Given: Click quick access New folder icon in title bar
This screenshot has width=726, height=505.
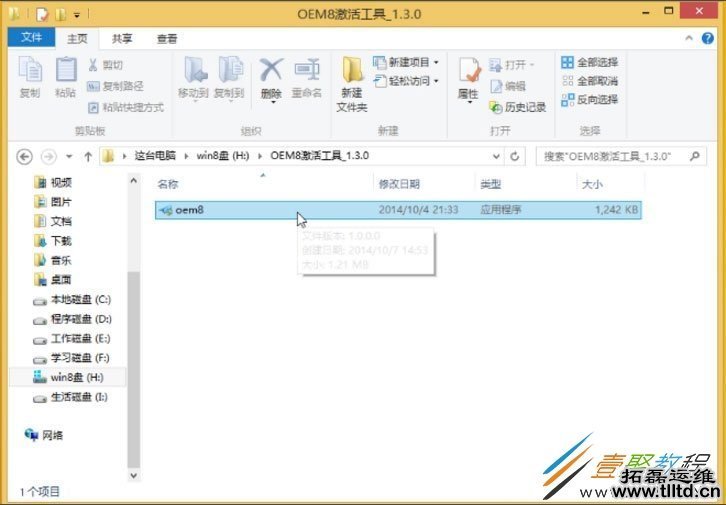Looking at the screenshot, I should coord(60,14).
